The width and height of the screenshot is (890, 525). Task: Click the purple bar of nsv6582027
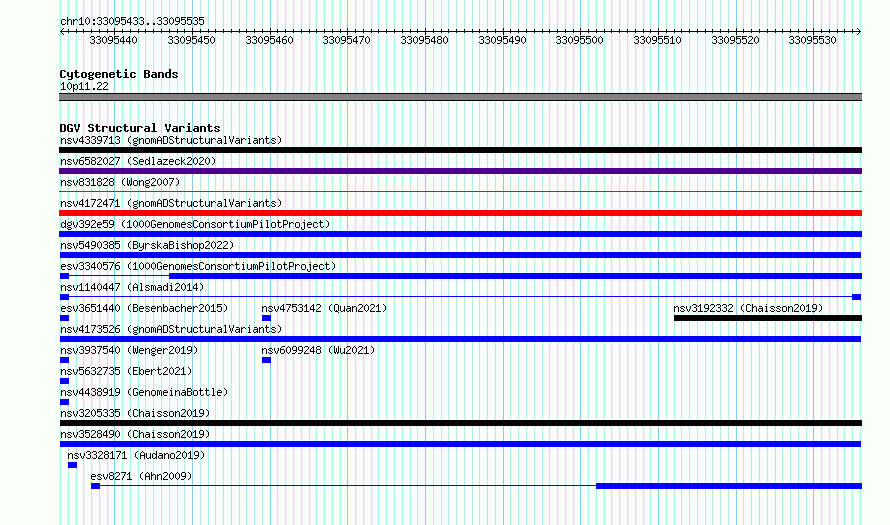(460, 171)
